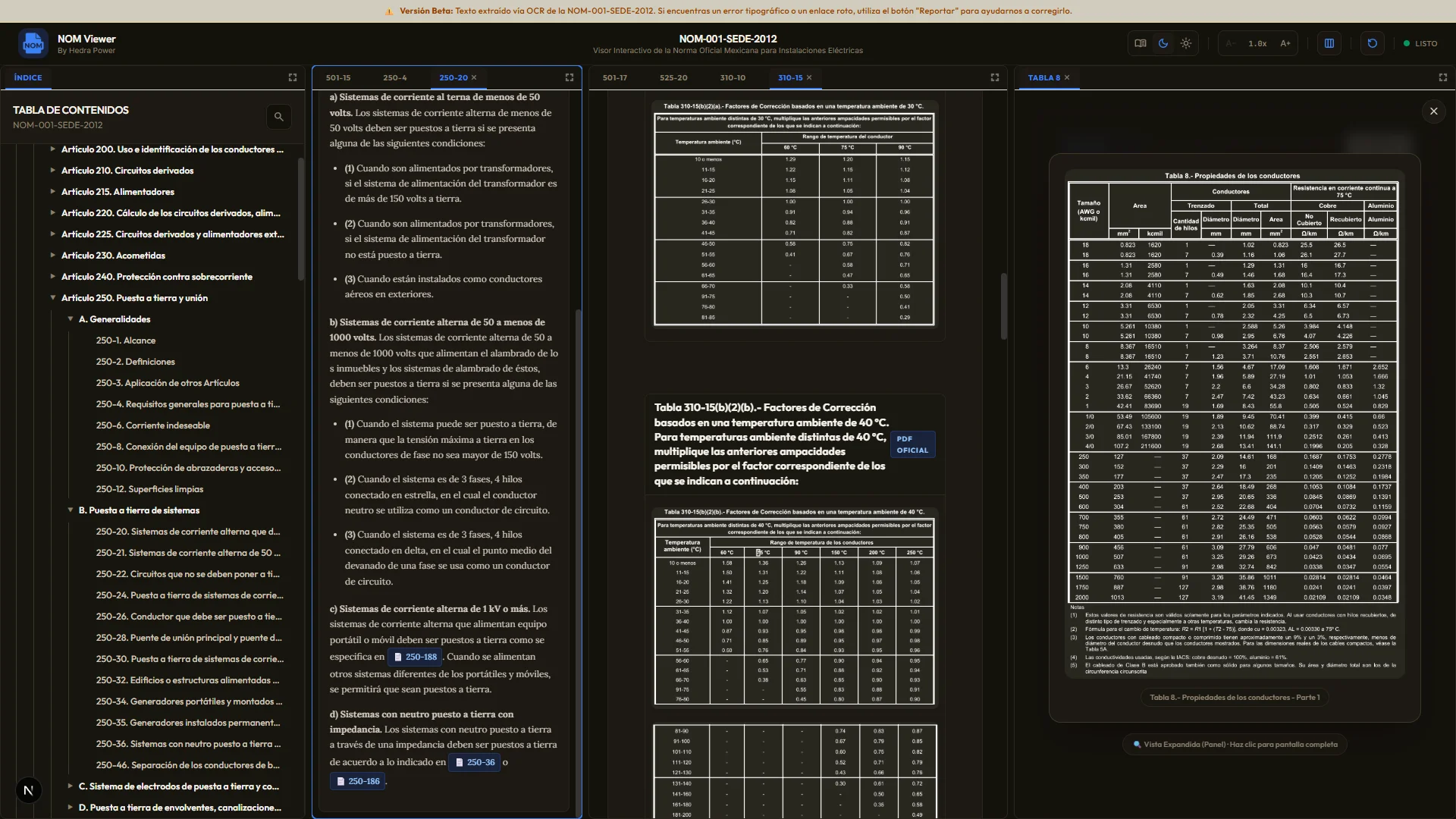
Task: Click the 'NOM-001-SEDE-2012' header title
Action: click(728, 39)
